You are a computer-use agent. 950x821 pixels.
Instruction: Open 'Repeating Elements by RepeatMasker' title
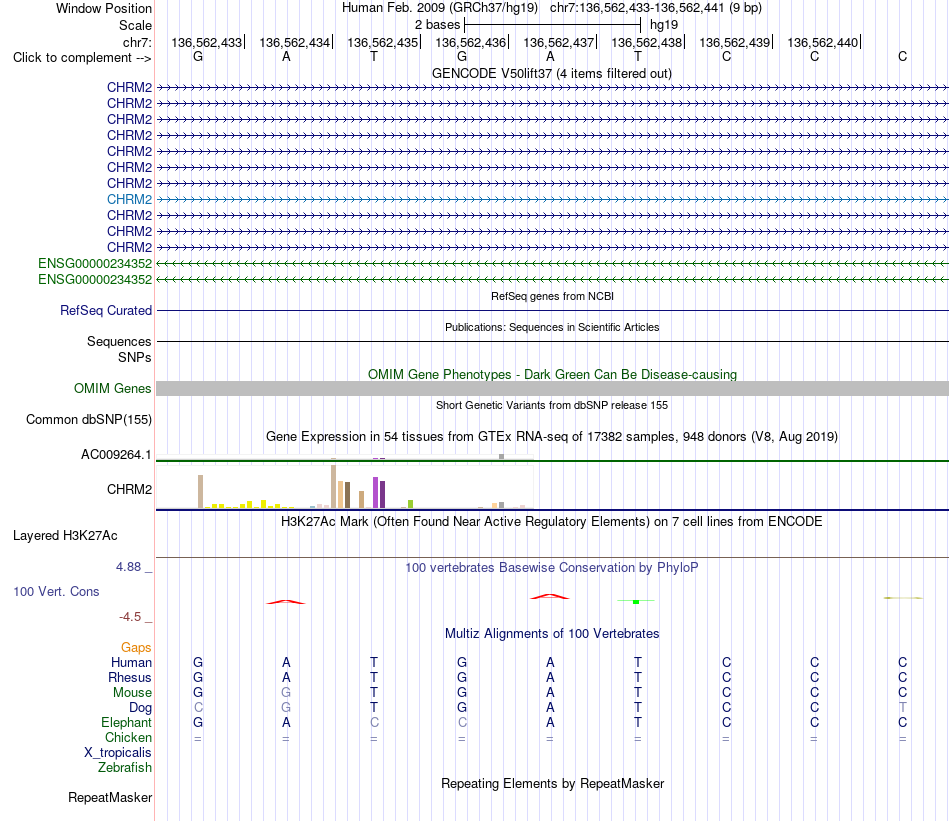pos(552,783)
